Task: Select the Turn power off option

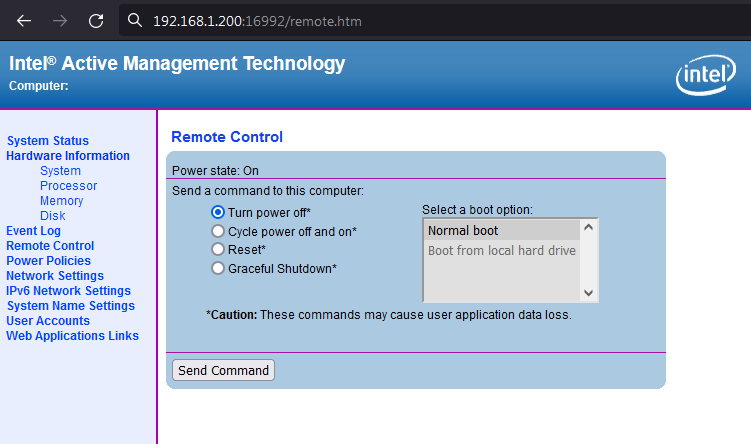Action: click(218, 212)
